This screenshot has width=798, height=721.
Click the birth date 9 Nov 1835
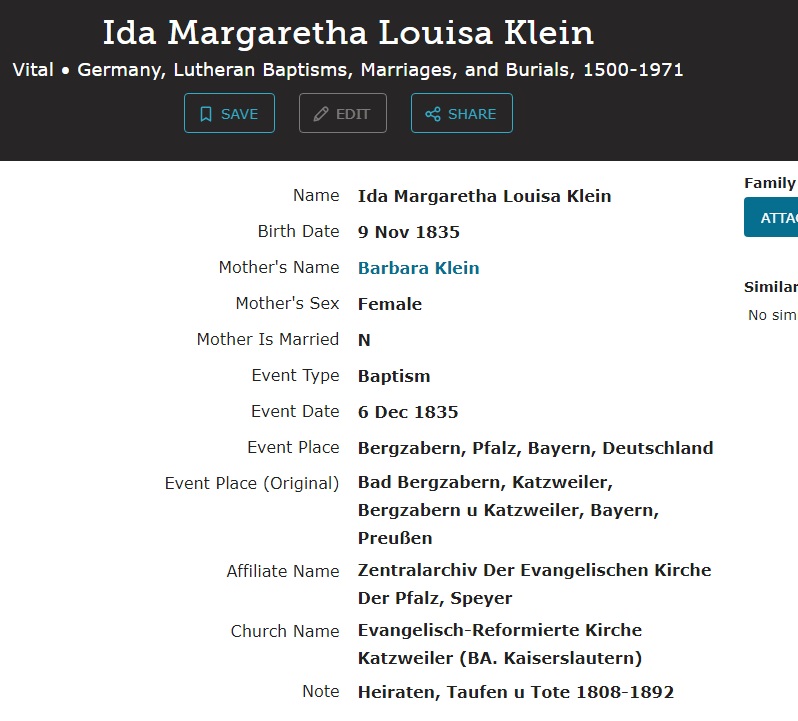[x=408, y=232]
